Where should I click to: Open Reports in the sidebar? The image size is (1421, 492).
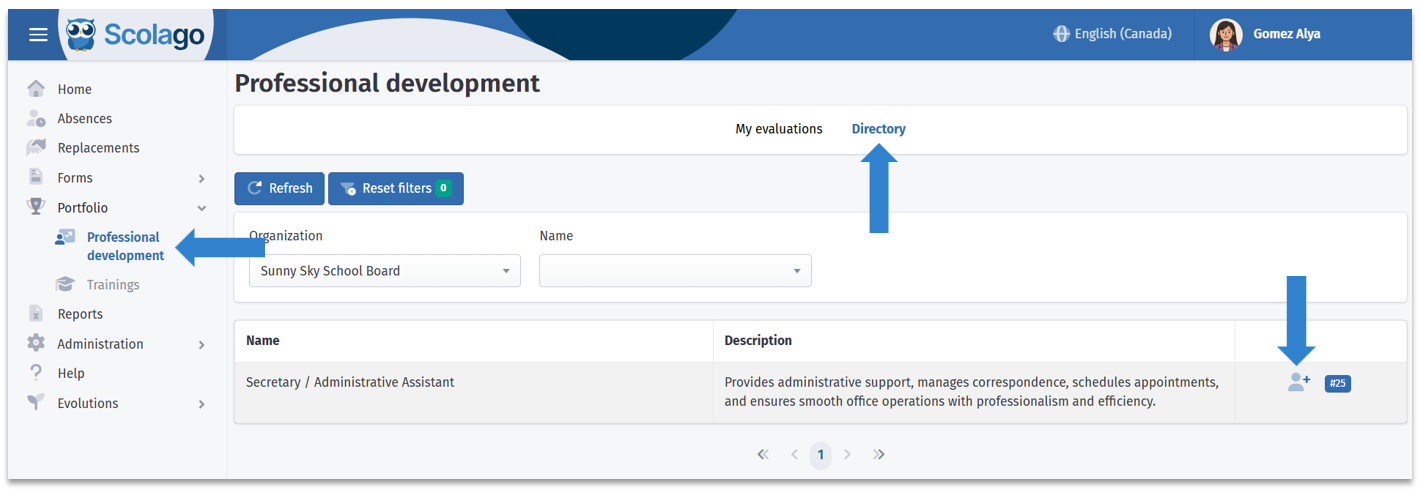point(80,314)
